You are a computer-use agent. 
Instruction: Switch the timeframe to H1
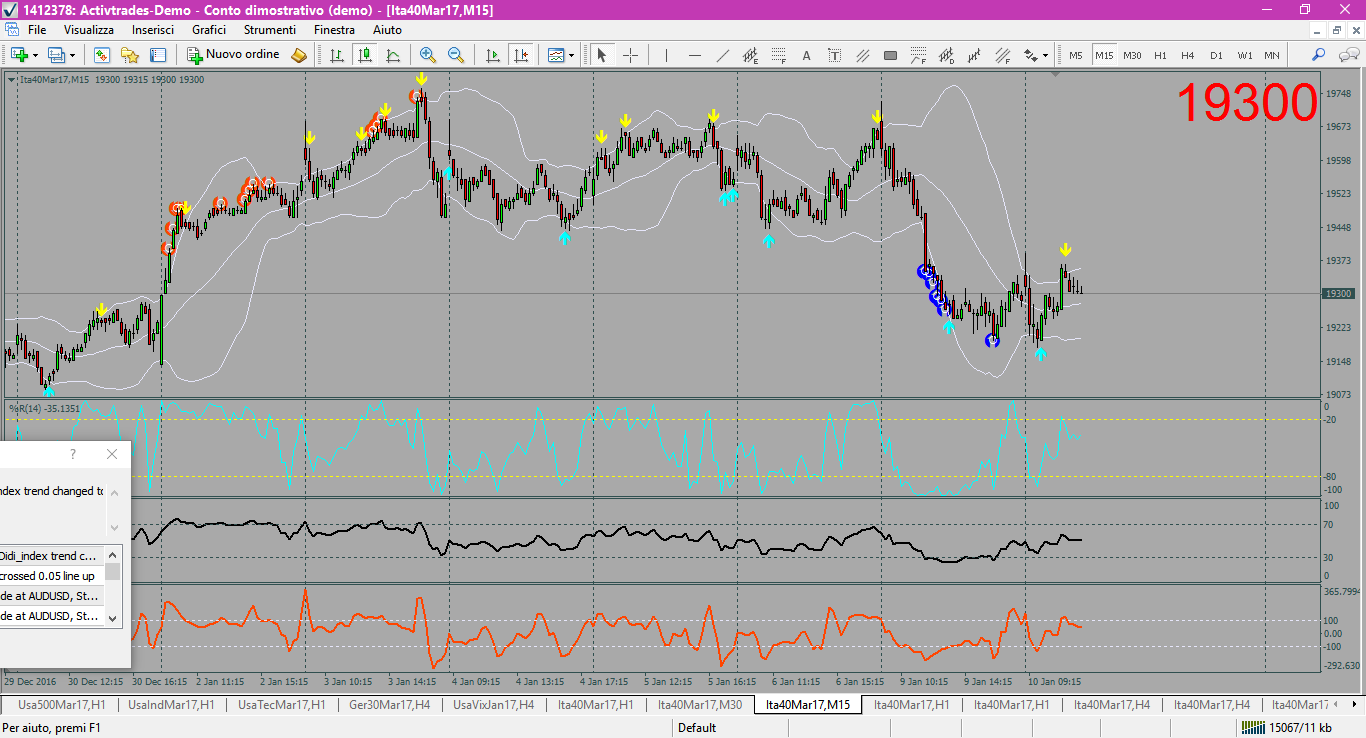(1160, 55)
